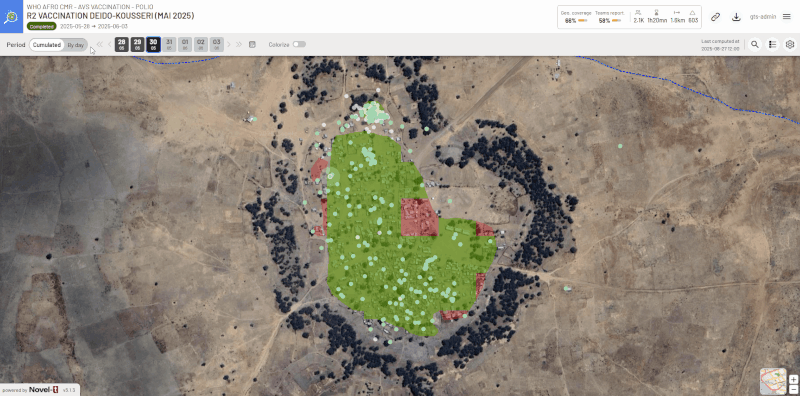Click the Teams report progress bar
This screenshot has width=800, height=396.
(x=616, y=21)
